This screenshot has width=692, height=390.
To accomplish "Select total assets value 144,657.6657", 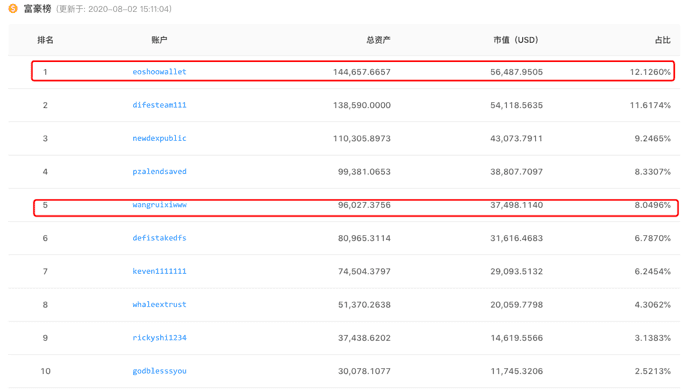I will [x=362, y=72].
